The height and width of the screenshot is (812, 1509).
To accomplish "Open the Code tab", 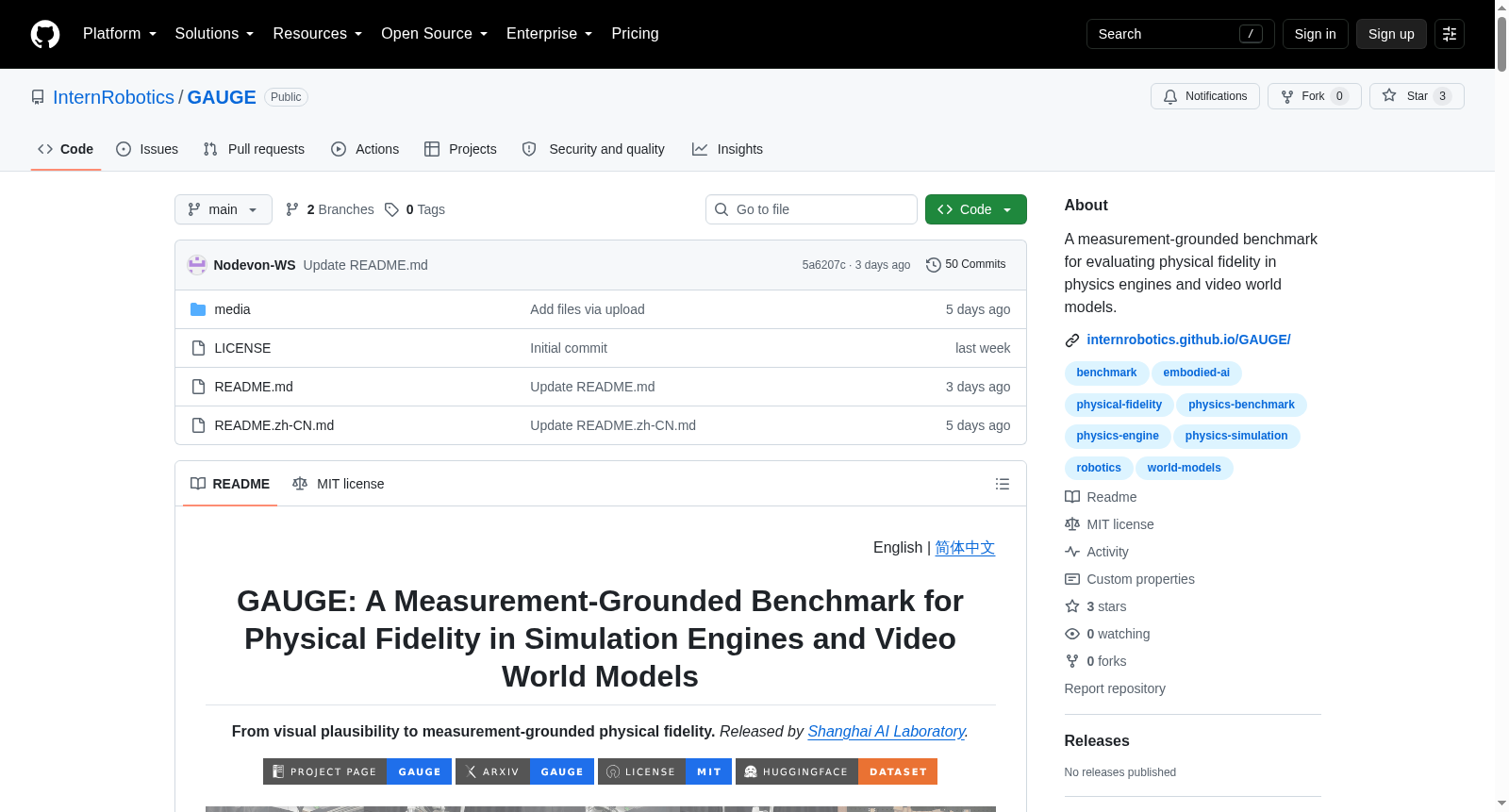I will [65, 149].
